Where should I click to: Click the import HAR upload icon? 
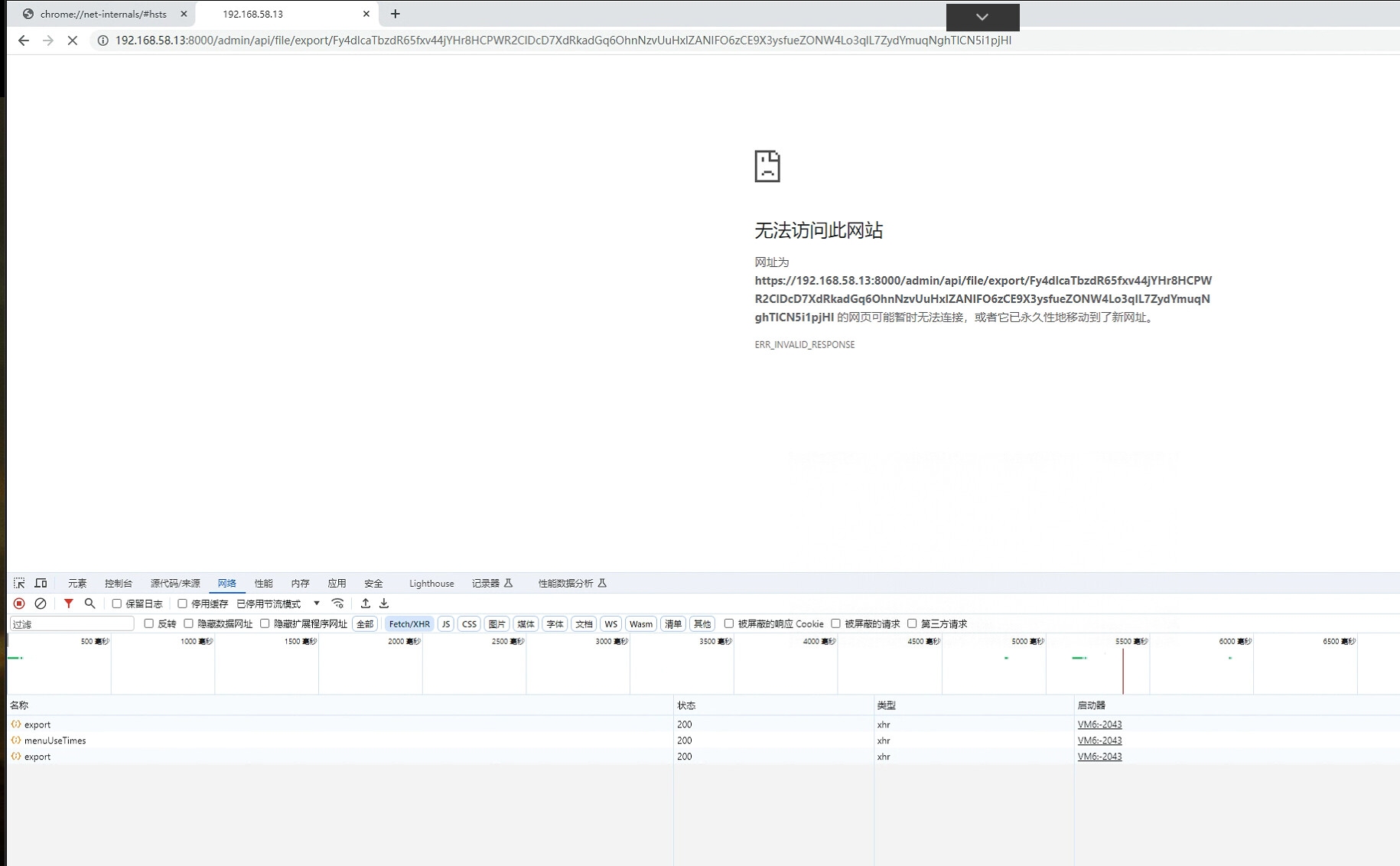click(366, 604)
